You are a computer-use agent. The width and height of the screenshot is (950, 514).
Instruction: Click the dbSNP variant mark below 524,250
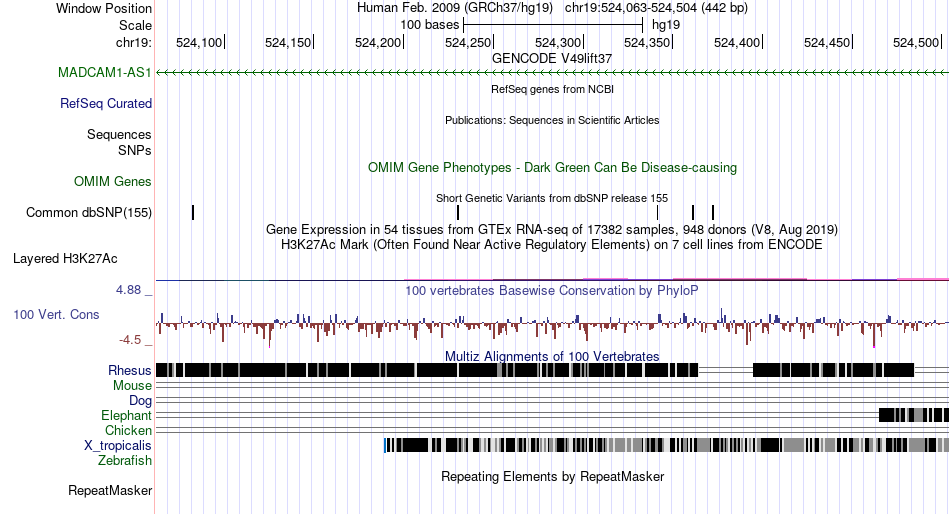458,213
